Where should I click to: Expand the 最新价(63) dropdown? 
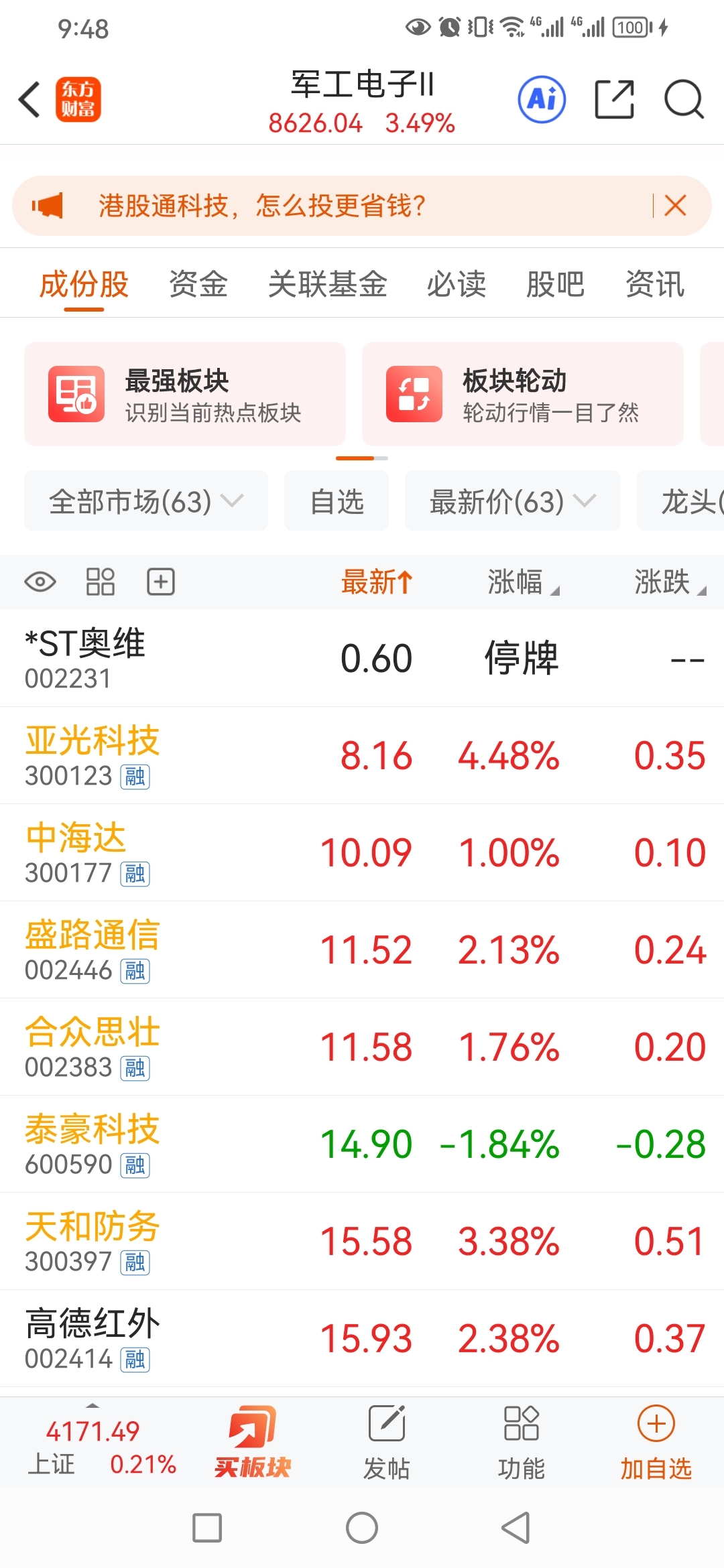(x=513, y=501)
